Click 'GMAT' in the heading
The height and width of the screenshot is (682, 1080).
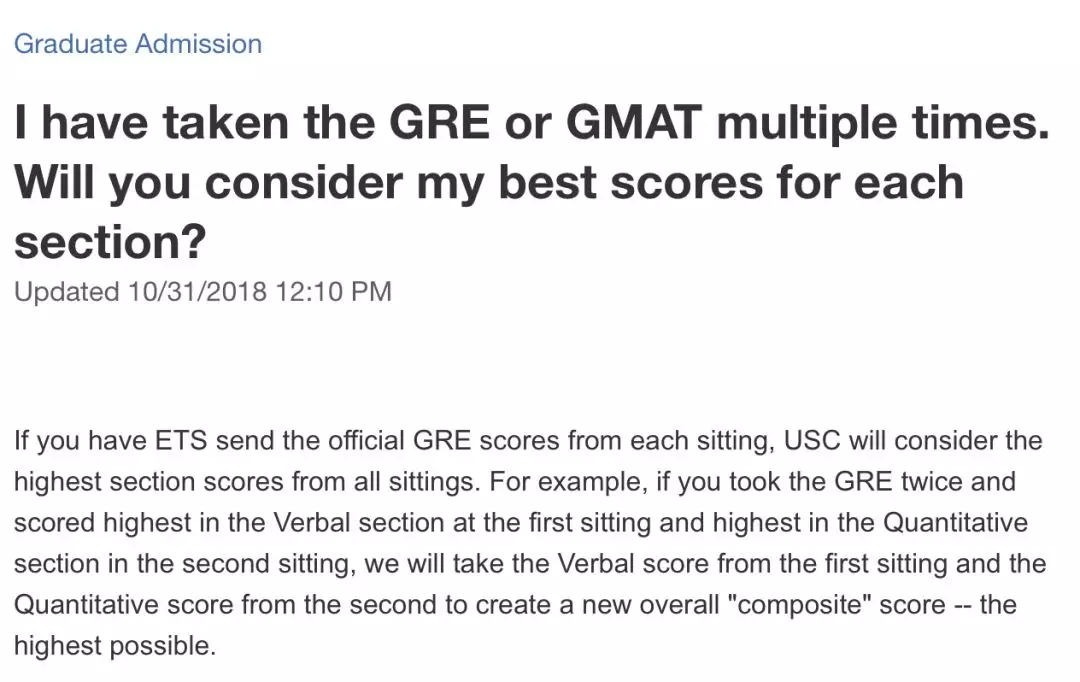pyautogui.click(x=634, y=123)
